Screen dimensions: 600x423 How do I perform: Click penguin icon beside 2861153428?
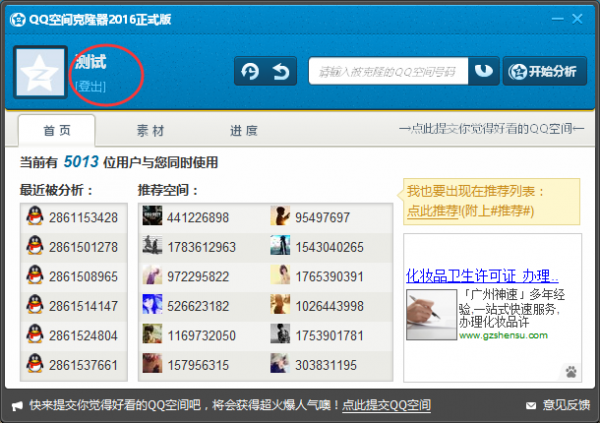tap(35, 216)
